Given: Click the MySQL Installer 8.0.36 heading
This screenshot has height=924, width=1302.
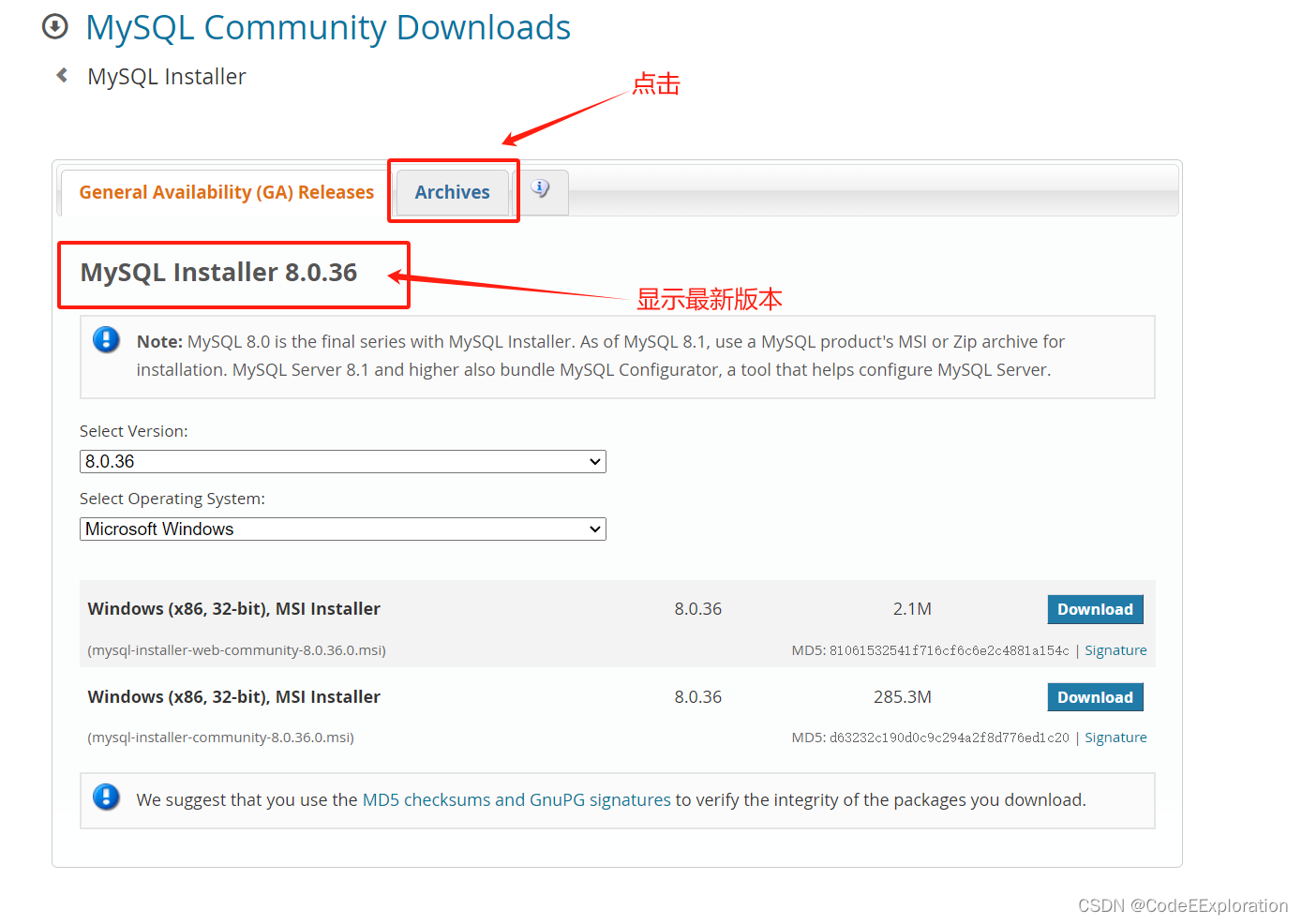Looking at the screenshot, I should 218,273.
